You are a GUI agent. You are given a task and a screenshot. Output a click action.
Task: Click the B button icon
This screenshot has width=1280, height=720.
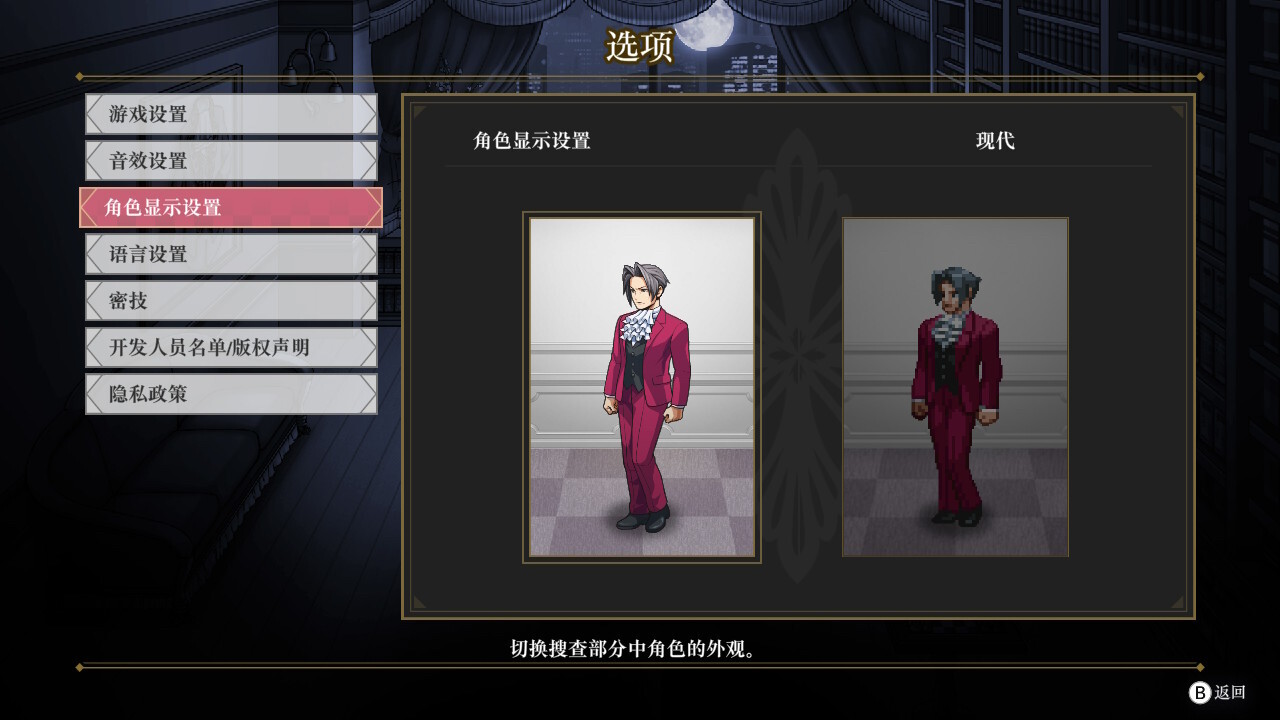click(x=1199, y=692)
